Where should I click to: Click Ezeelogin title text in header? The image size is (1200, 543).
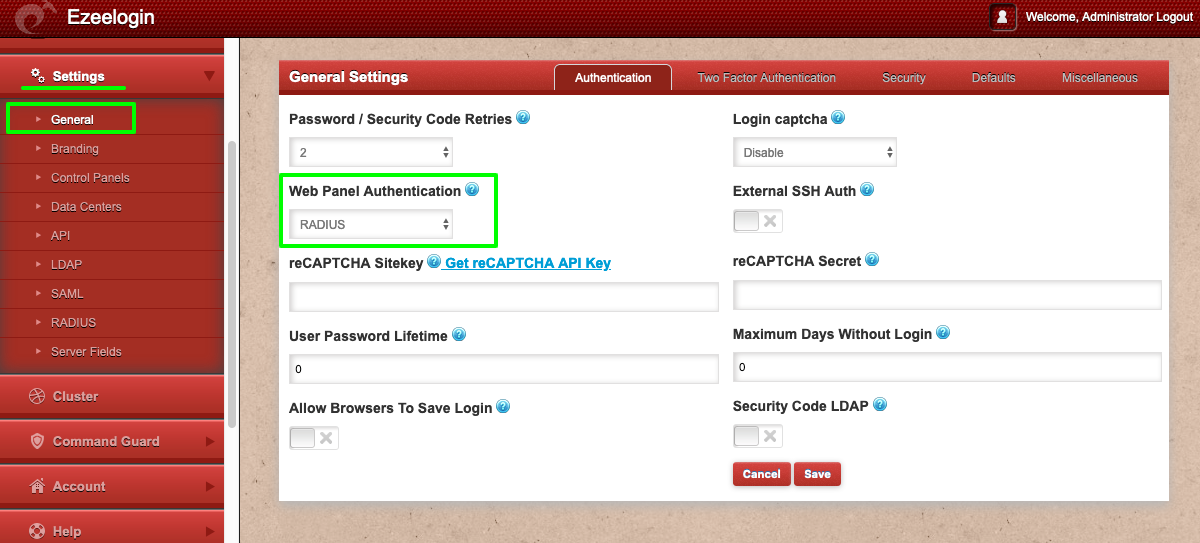point(111,17)
